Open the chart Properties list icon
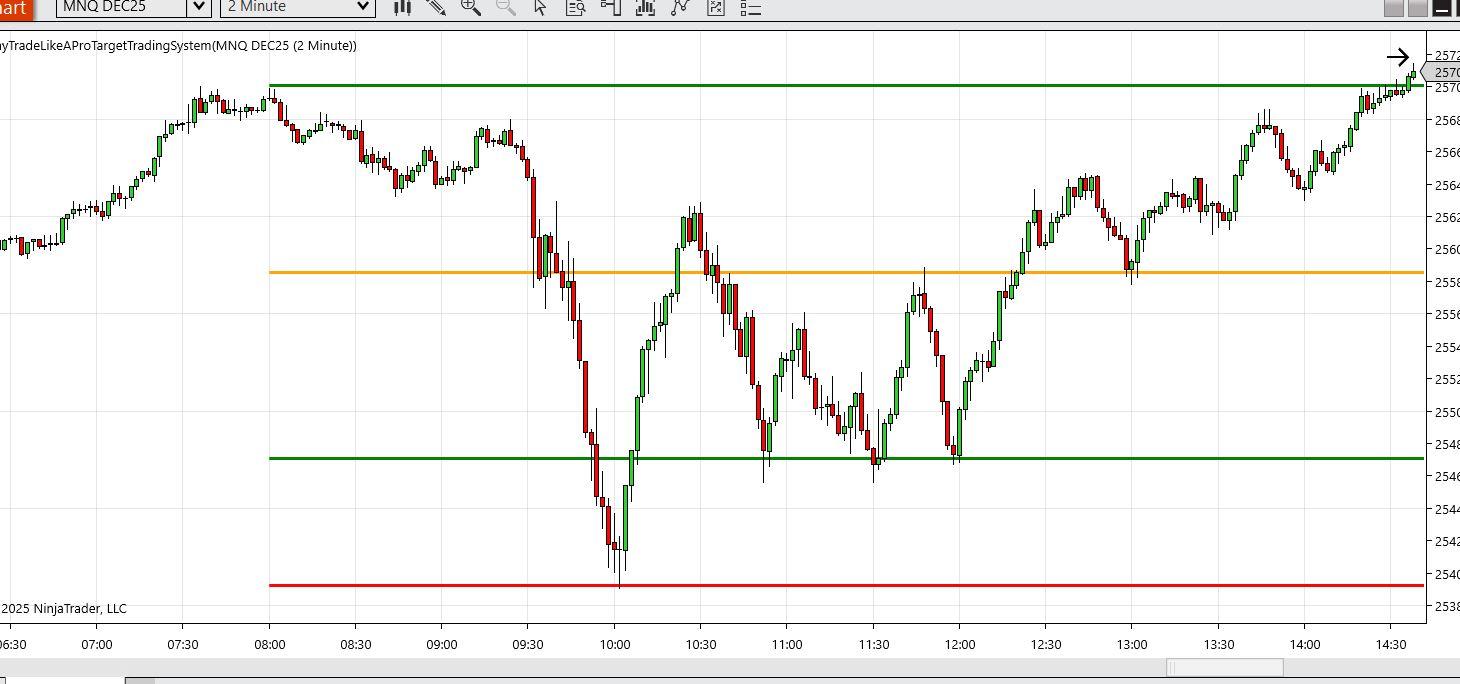1460x684 pixels. point(750,8)
